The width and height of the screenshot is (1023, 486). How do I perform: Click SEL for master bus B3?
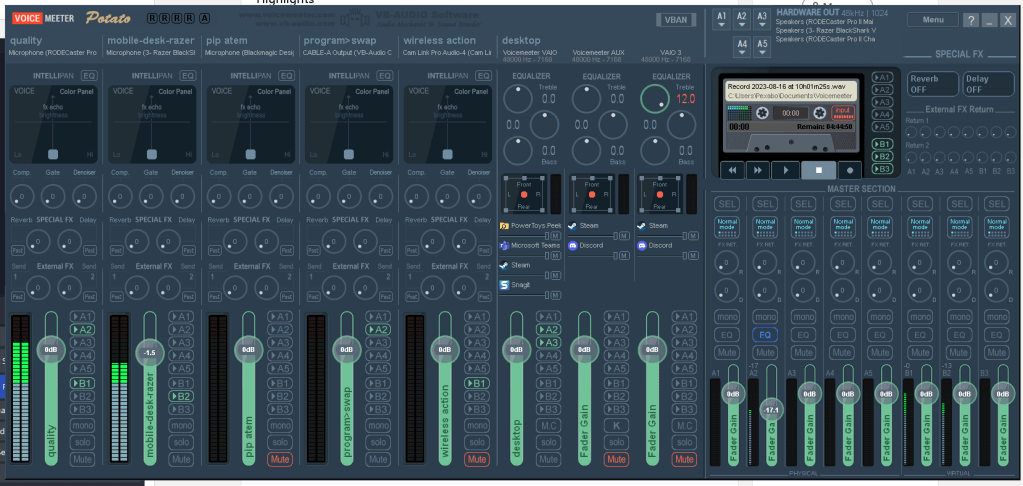point(997,204)
